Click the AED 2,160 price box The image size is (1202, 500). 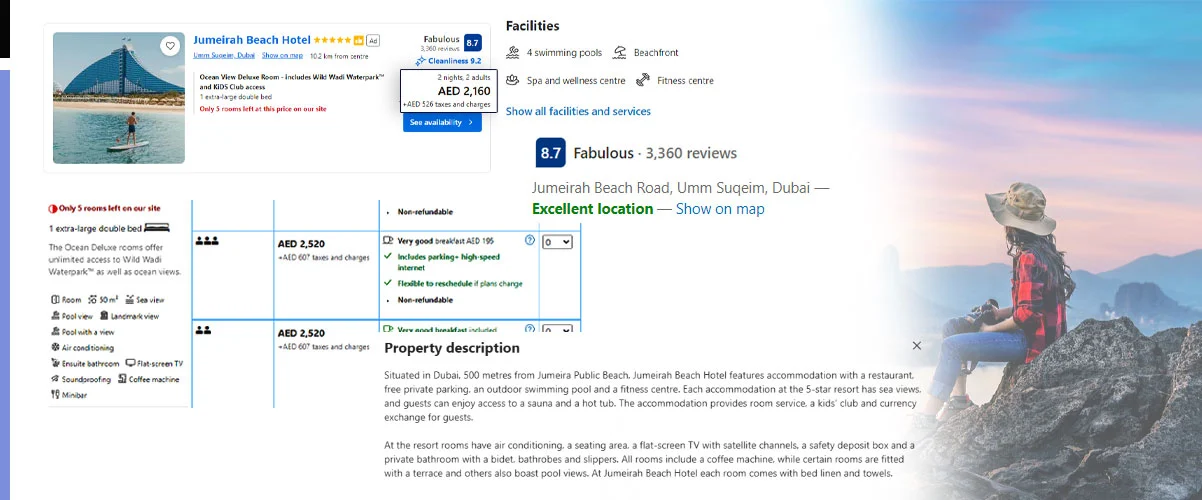pos(448,90)
